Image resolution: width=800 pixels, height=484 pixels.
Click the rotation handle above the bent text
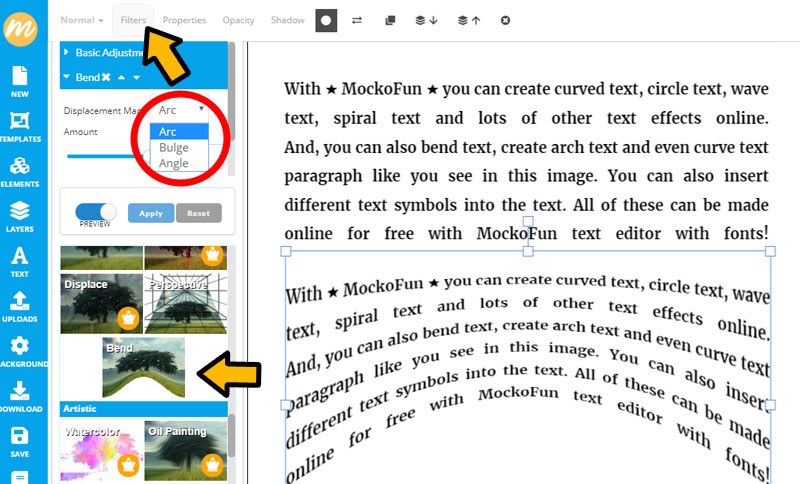[528, 221]
